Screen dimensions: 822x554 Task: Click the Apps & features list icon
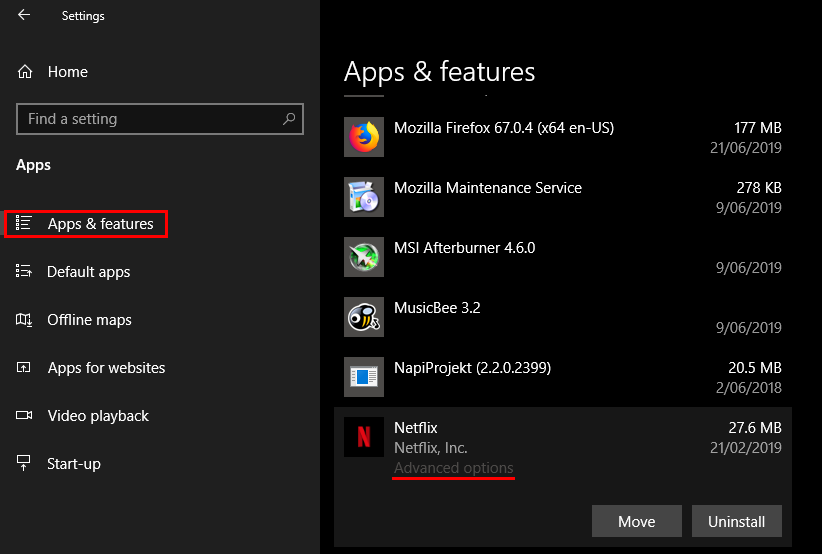[x=24, y=223]
